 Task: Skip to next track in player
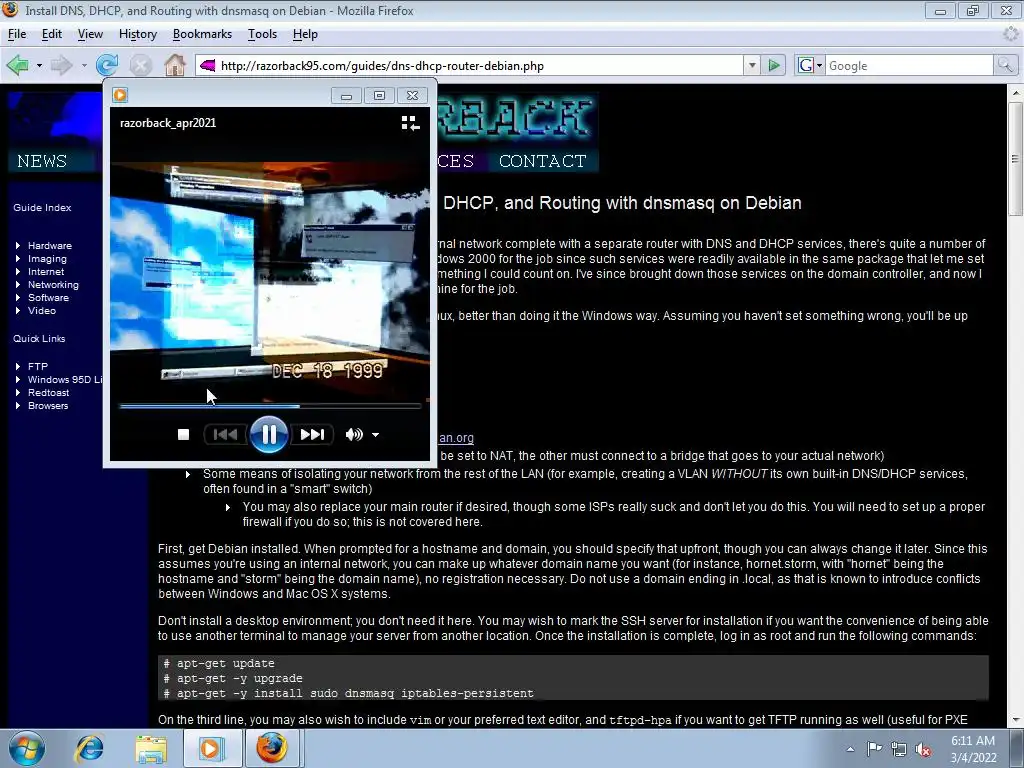point(312,434)
